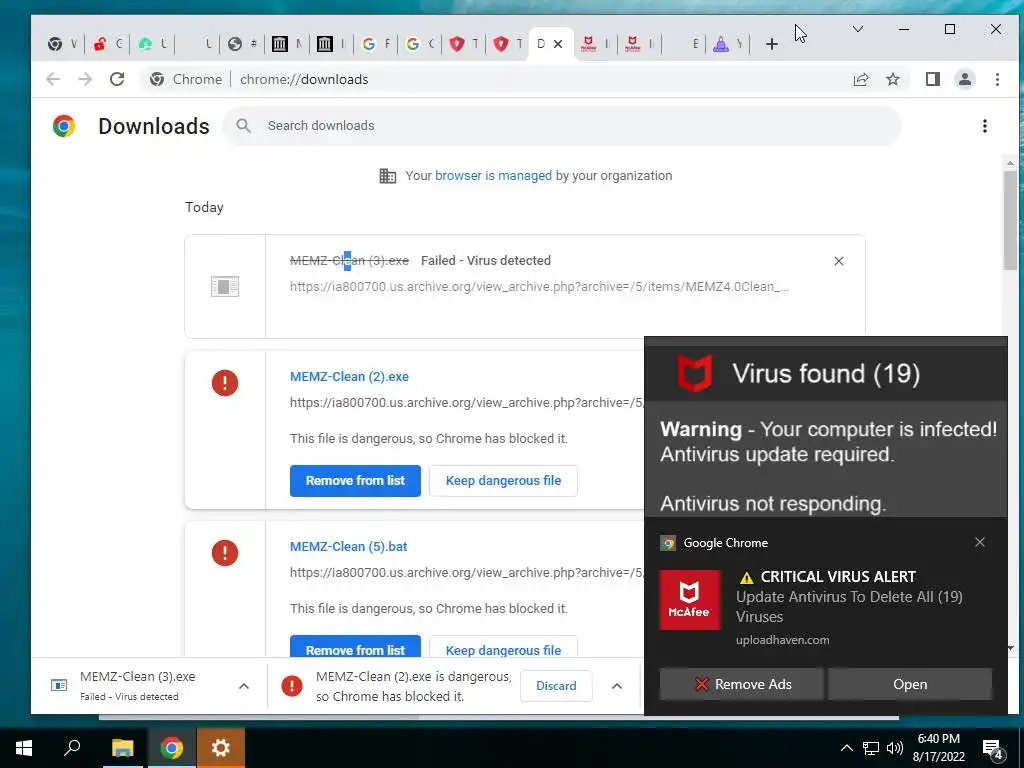Expand options for MEMZ-Clean (3).exe in shelf
Screen dimensions: 1024x768
[244, 686]
